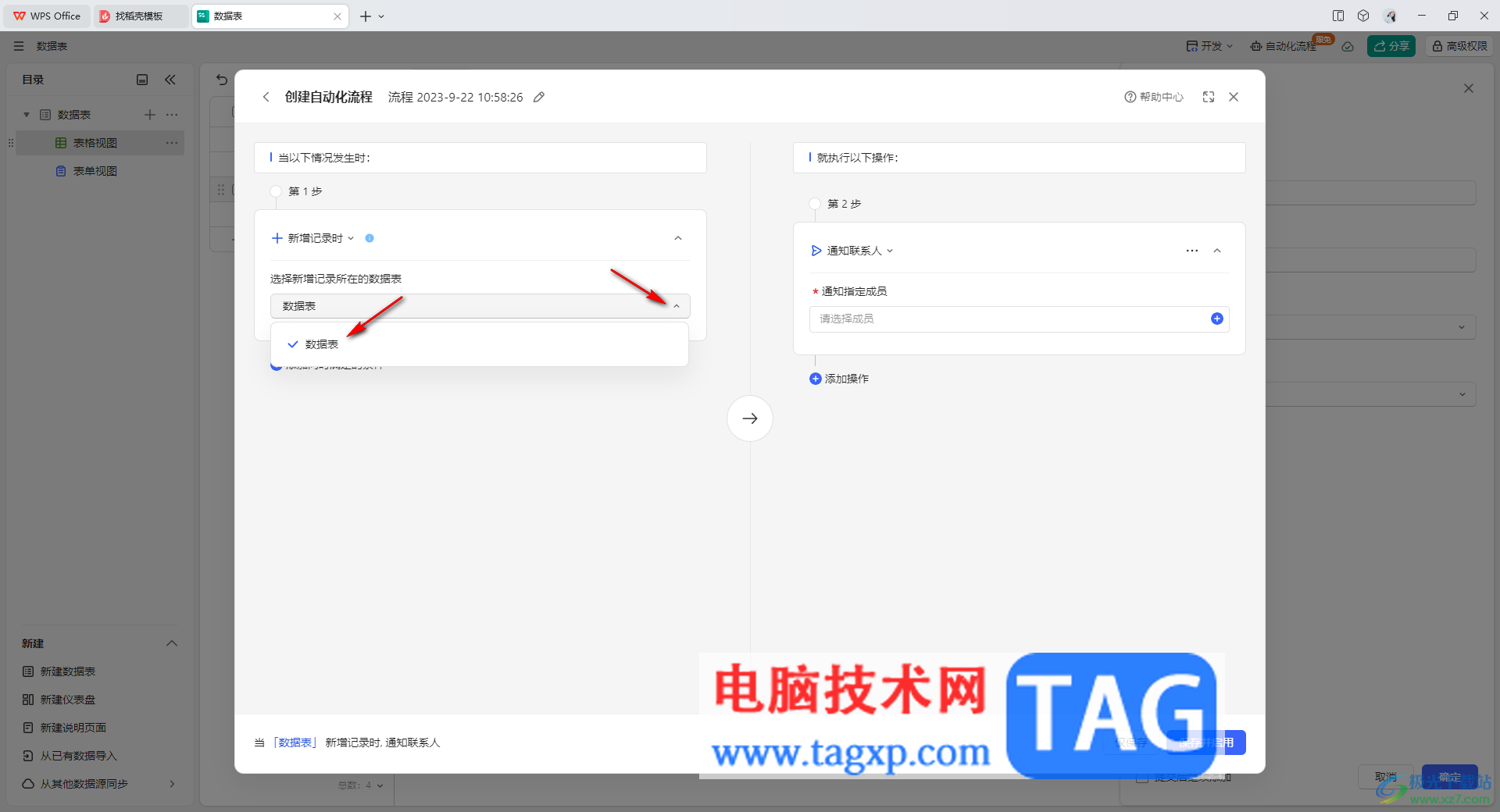Viewport: 1500px width, 812px height.
Task: Collapse the 新建 section
Action: [x=172, y=643]
